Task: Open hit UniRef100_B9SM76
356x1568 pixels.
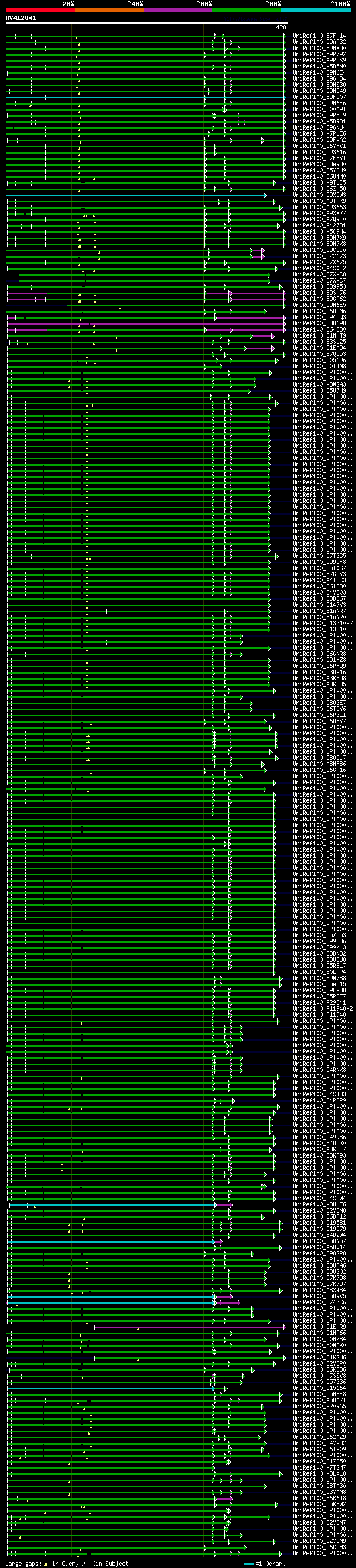Action: [319, 293]
